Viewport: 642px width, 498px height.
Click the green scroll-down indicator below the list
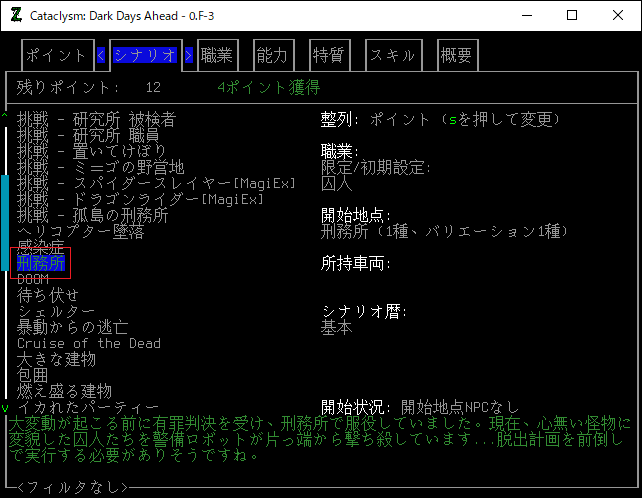(5, 408)
